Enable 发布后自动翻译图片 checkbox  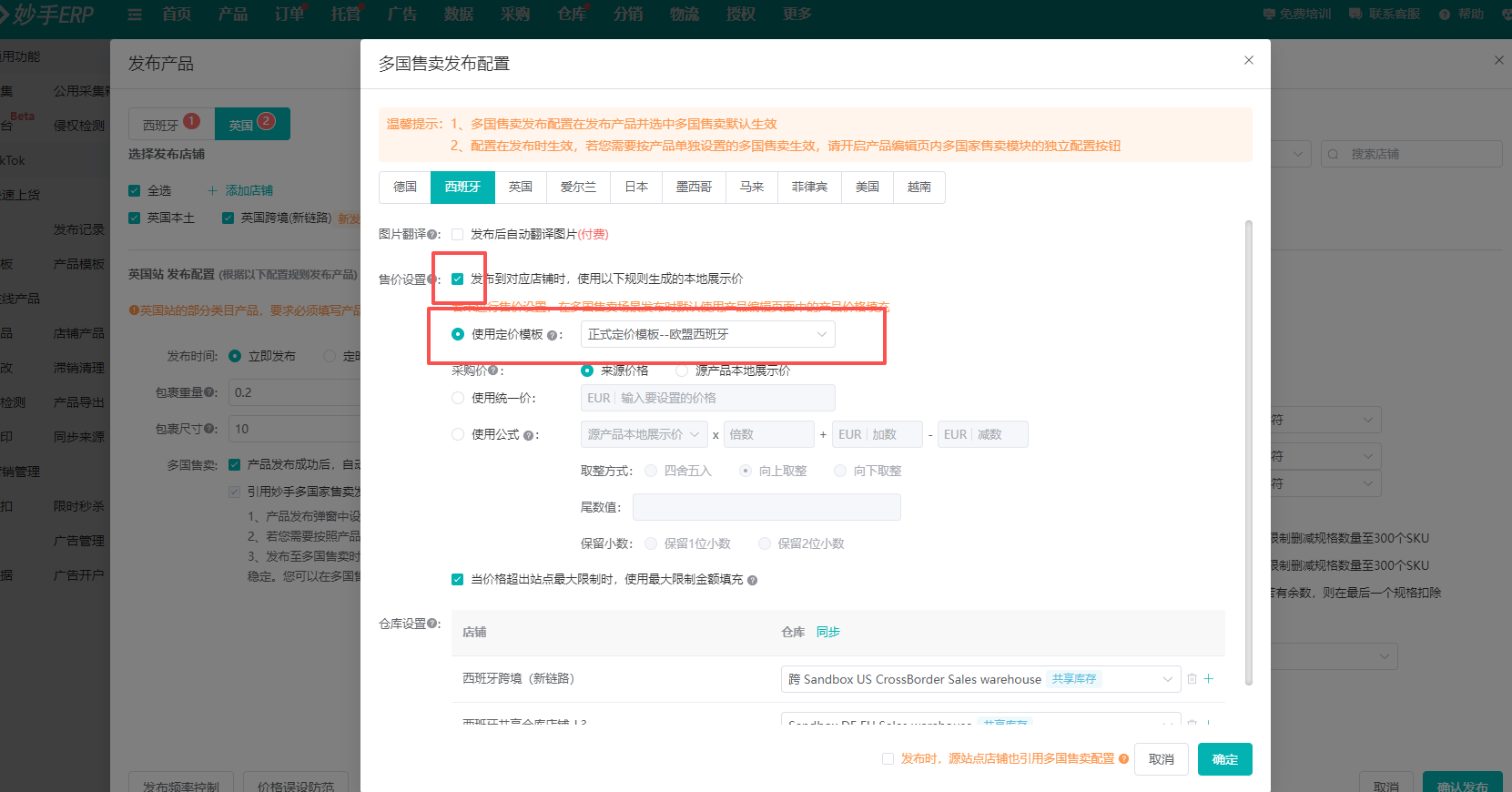click(x=457, y=235)
